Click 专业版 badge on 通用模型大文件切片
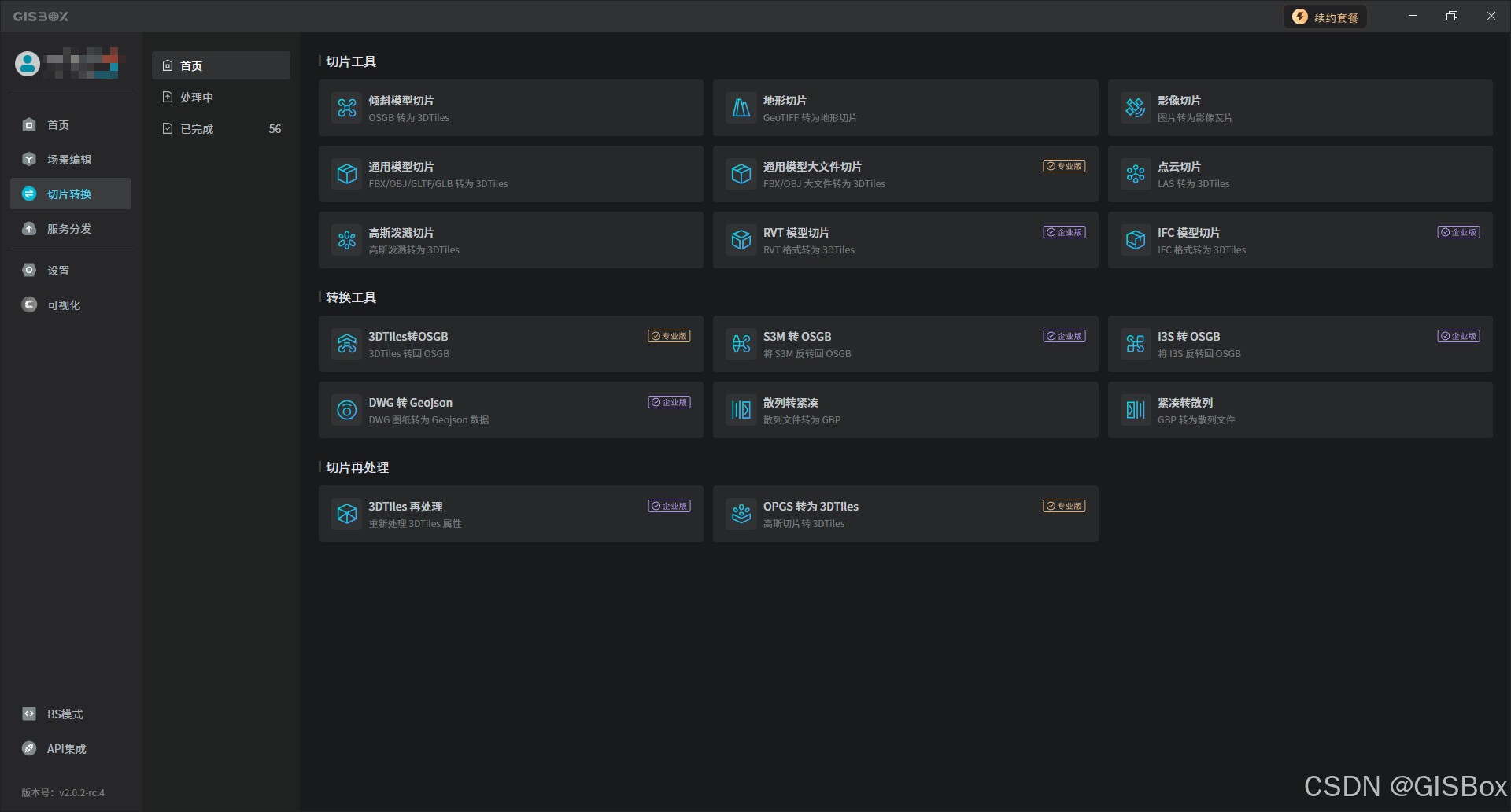Viewport: 1511px width, 812px height. click(1064, 166)
